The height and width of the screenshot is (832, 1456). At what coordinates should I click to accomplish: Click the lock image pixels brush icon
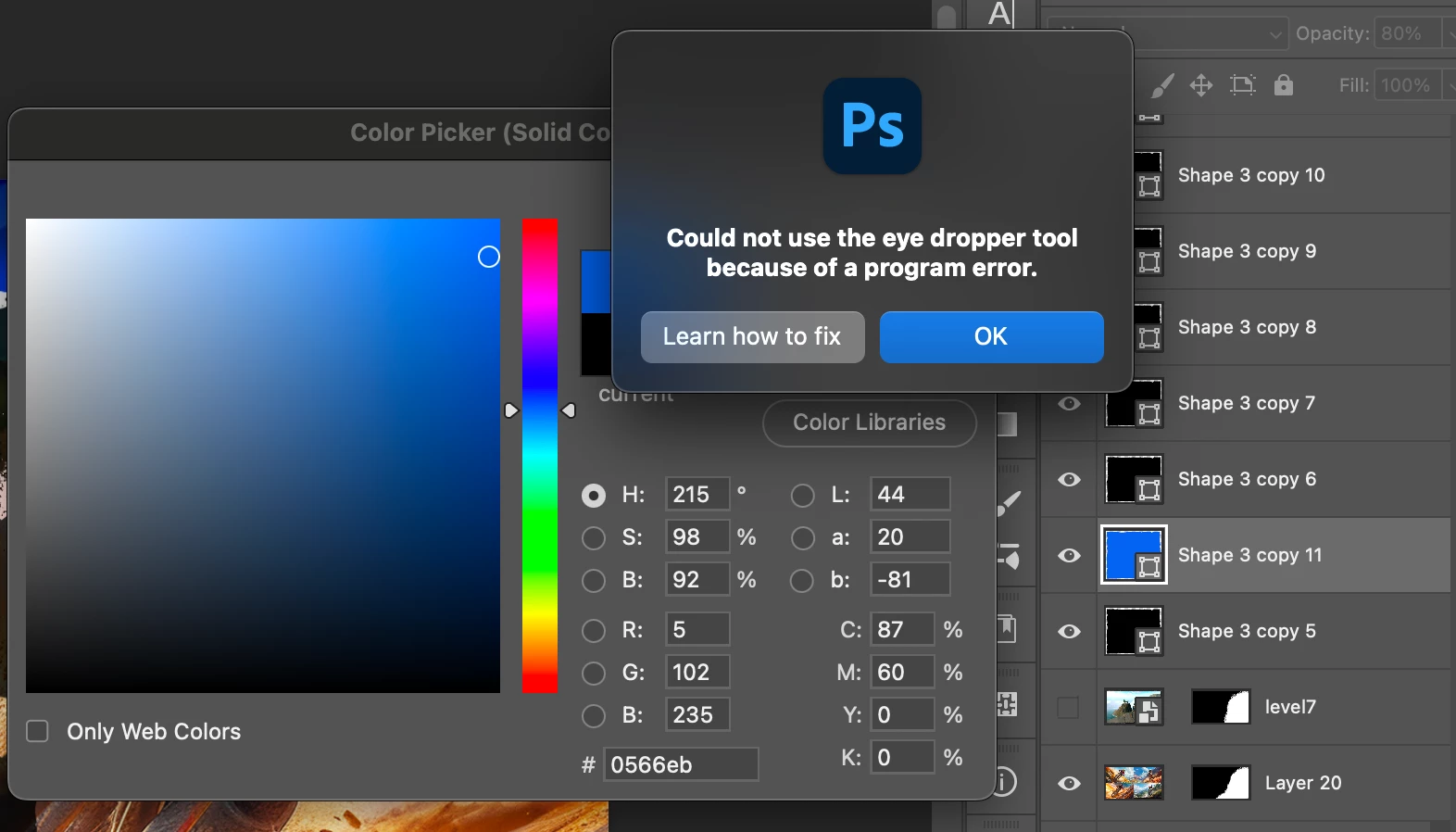click(x=1162, y=85)
